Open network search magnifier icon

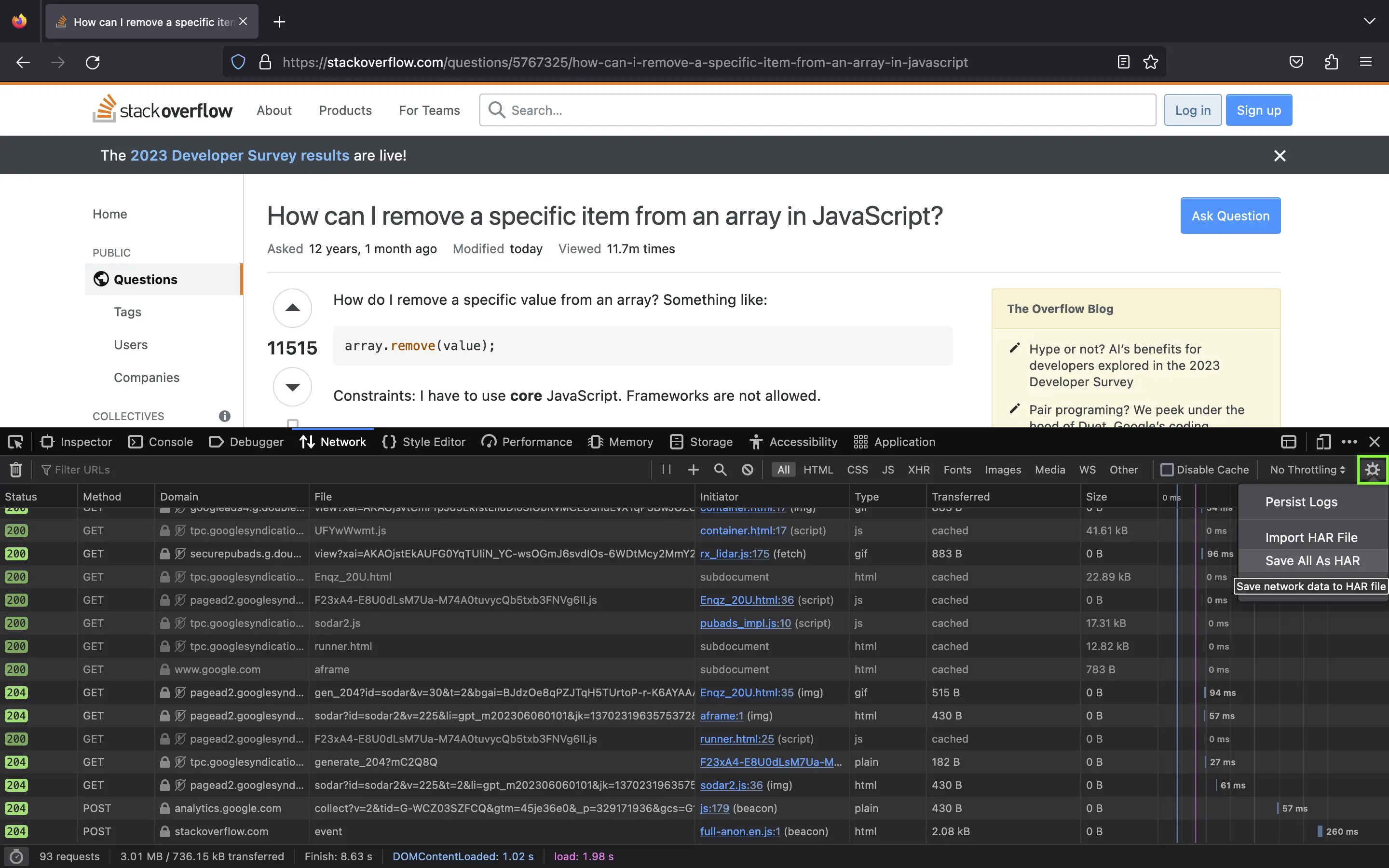(721, 470)
